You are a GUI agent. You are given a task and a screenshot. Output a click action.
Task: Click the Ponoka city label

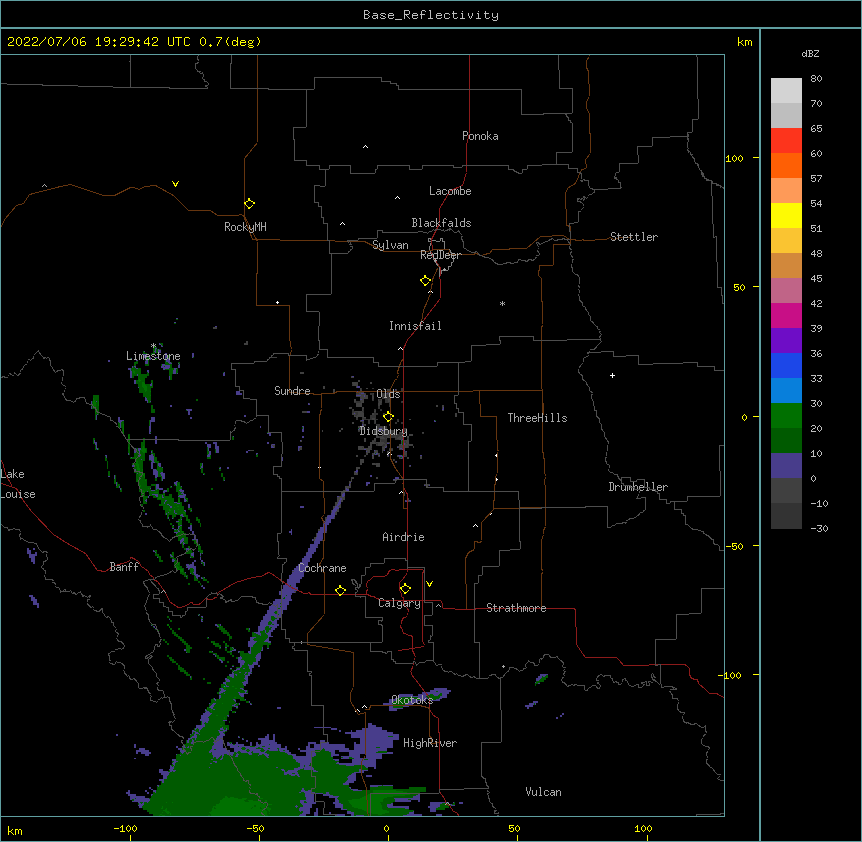480,136
